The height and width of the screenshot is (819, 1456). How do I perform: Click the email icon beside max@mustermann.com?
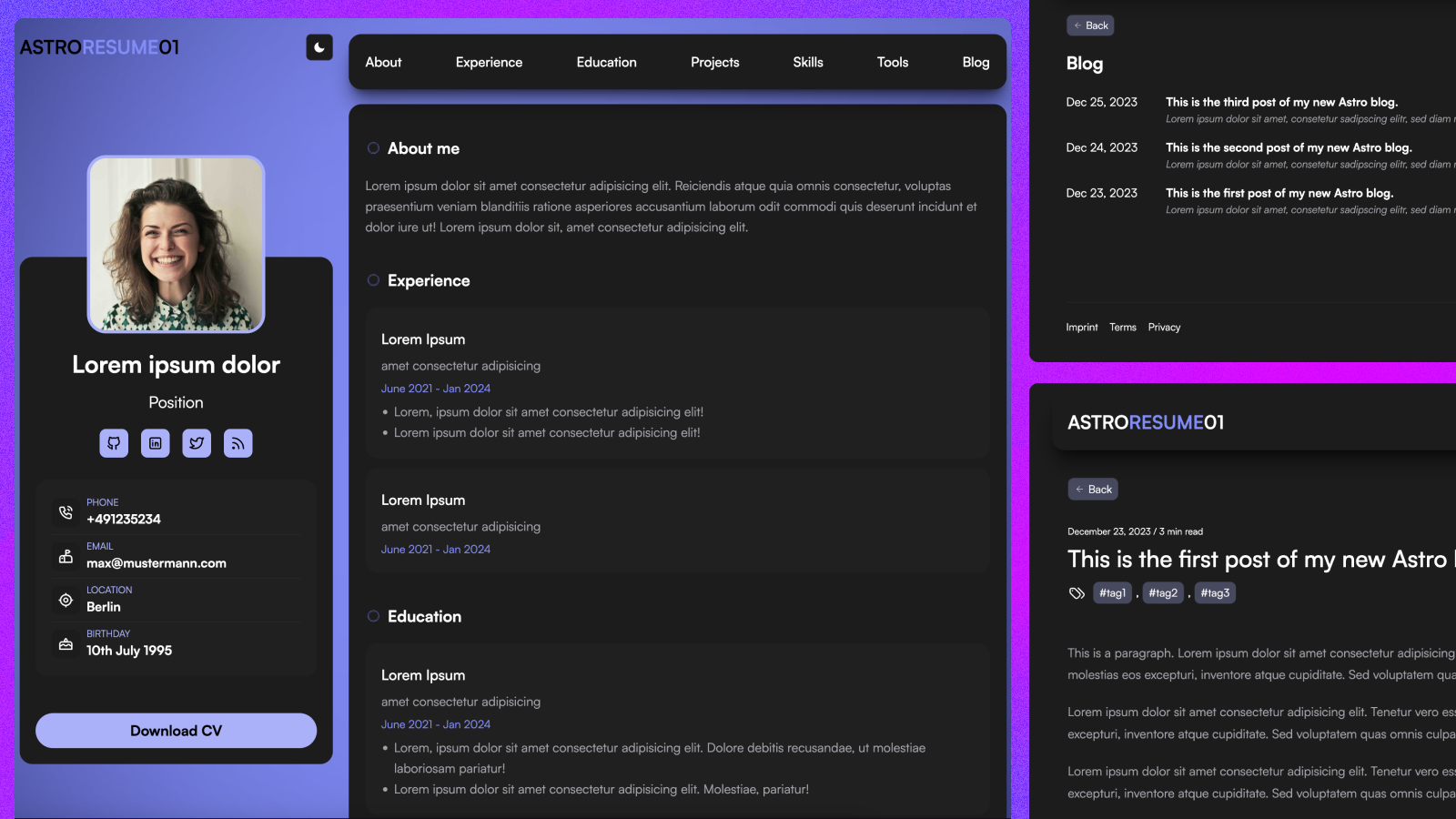point(66,556)
